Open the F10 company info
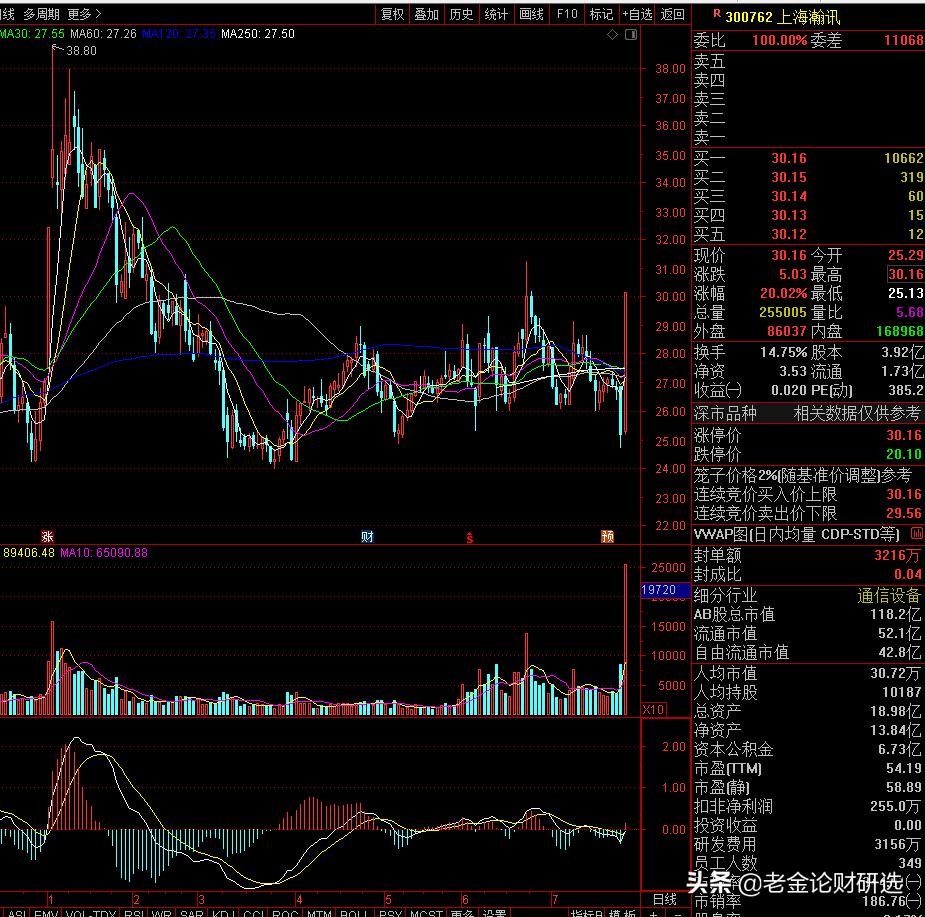This screenshot has width=925, height=917. [x=566, y=14]
